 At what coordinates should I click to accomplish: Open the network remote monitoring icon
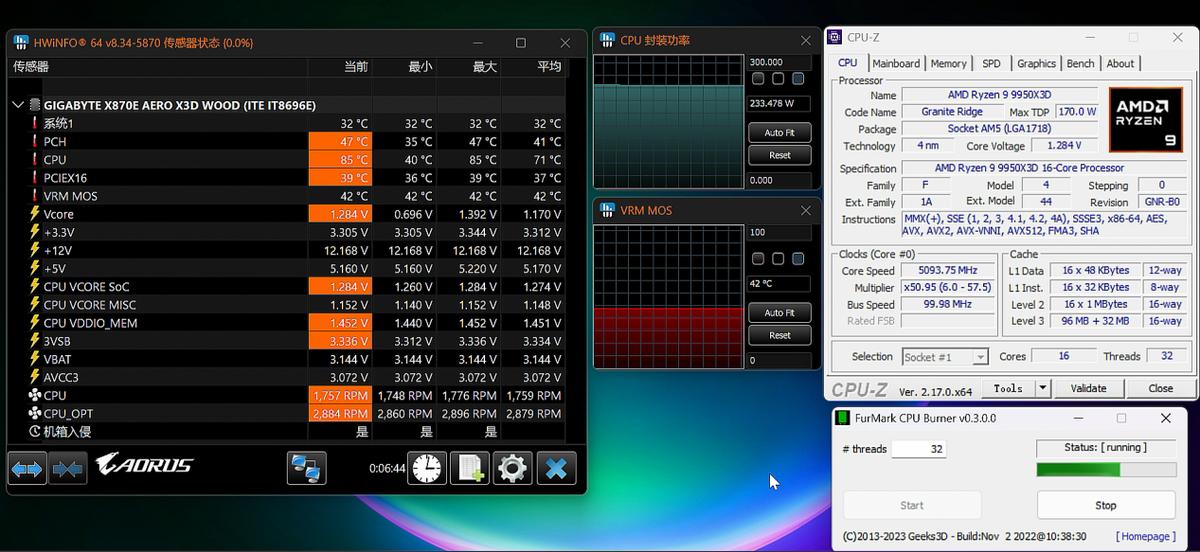pos(307,468)
